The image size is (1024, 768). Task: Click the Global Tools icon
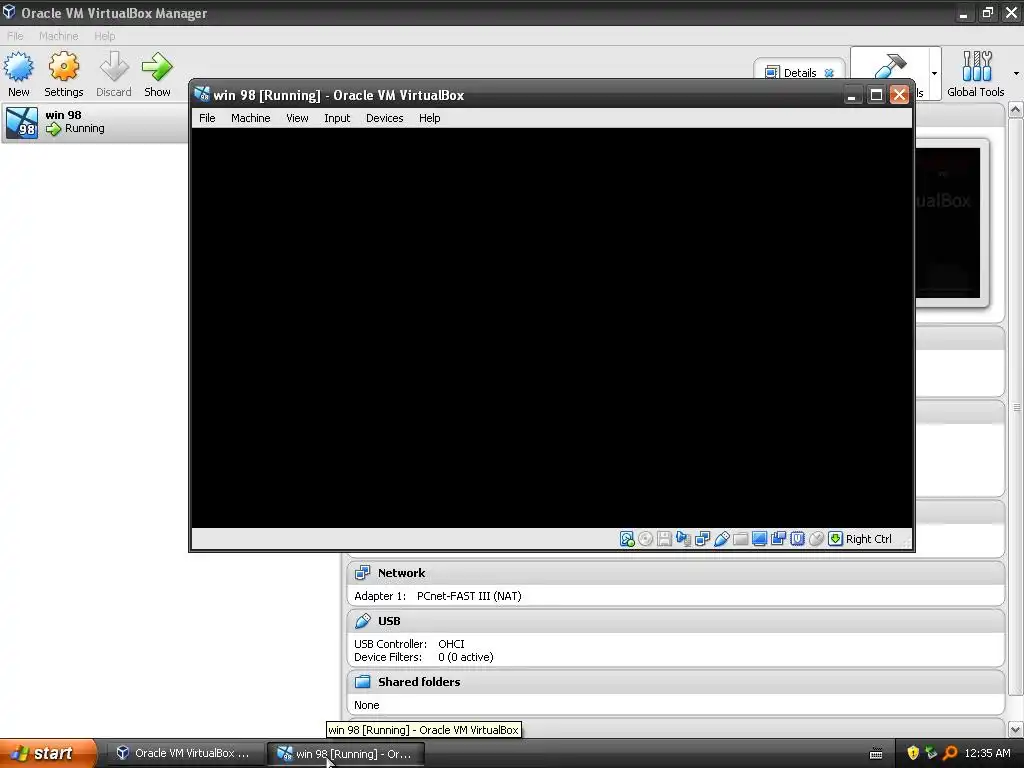pos(977,66)
